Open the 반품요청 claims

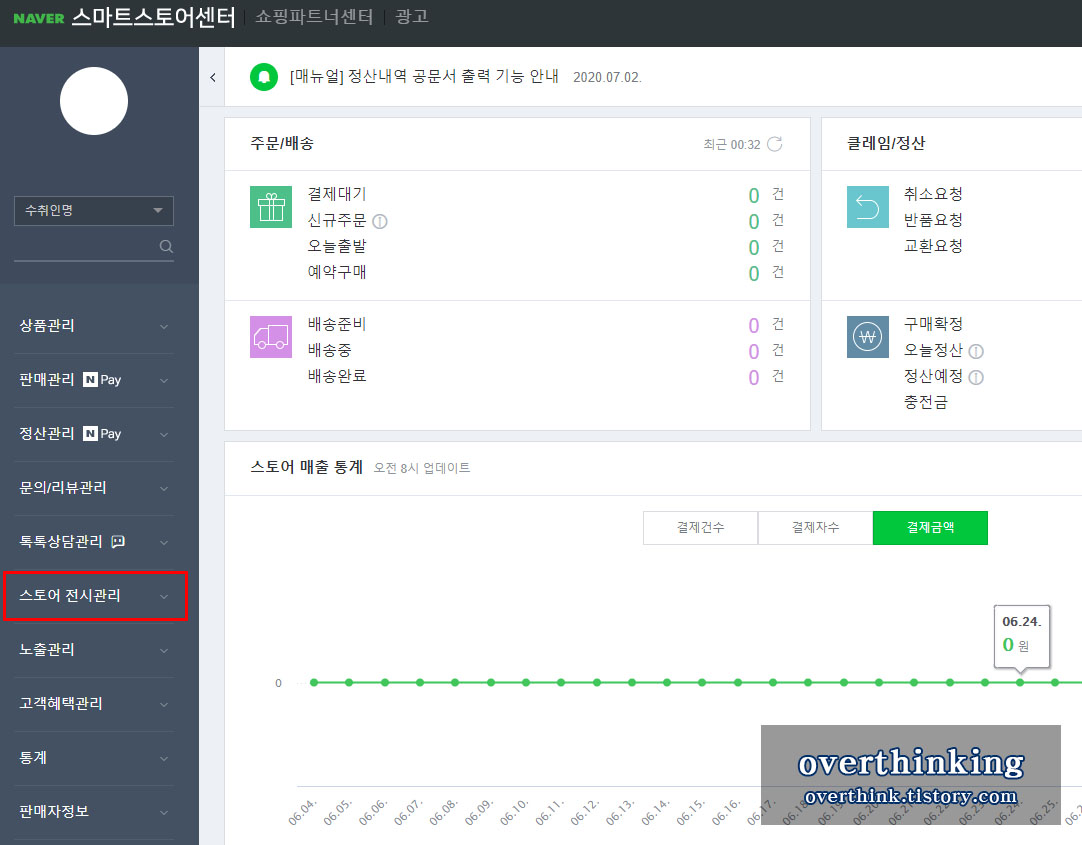click(933, 221)
